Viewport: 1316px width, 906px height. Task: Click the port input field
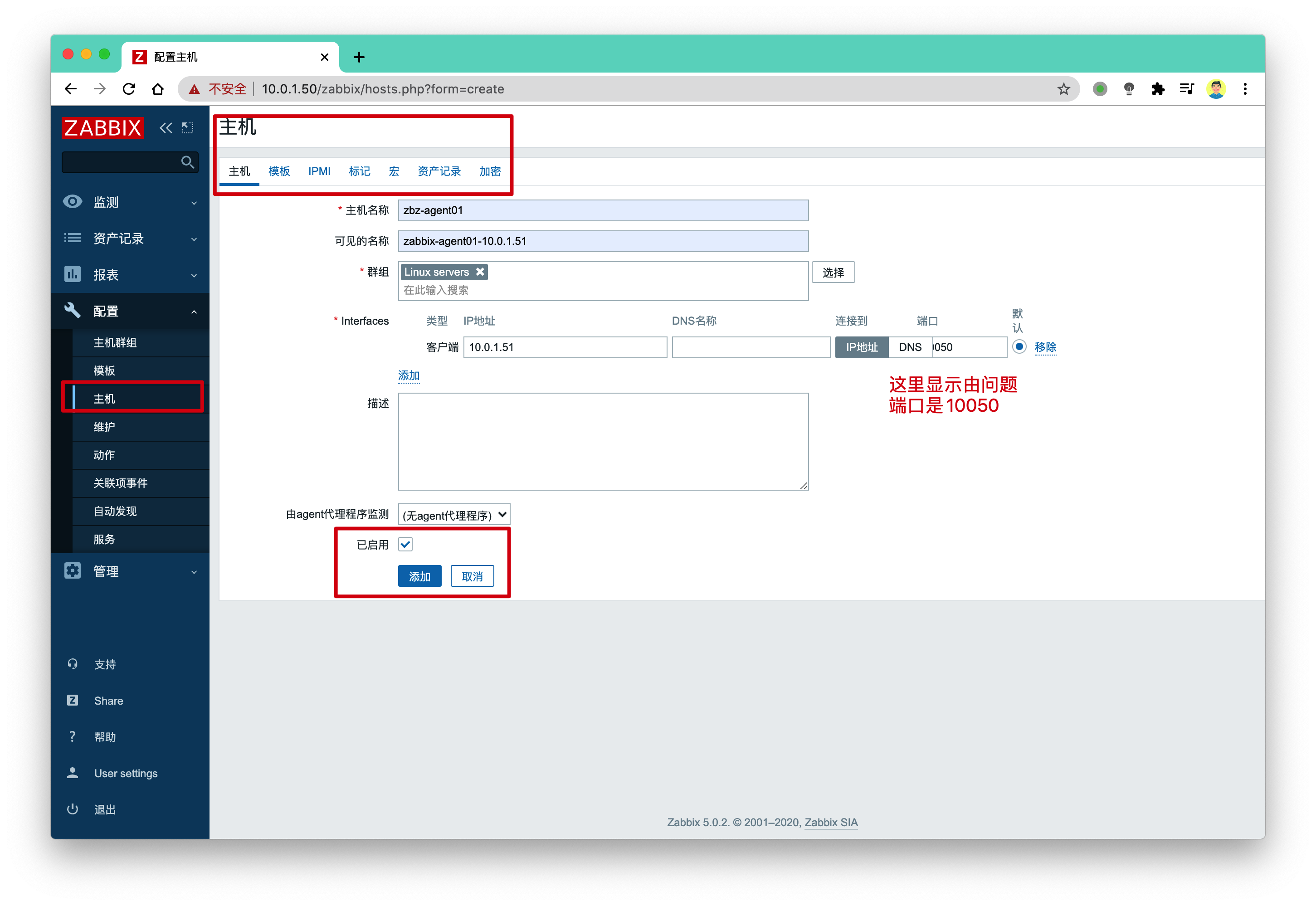[x=969, y=347]
